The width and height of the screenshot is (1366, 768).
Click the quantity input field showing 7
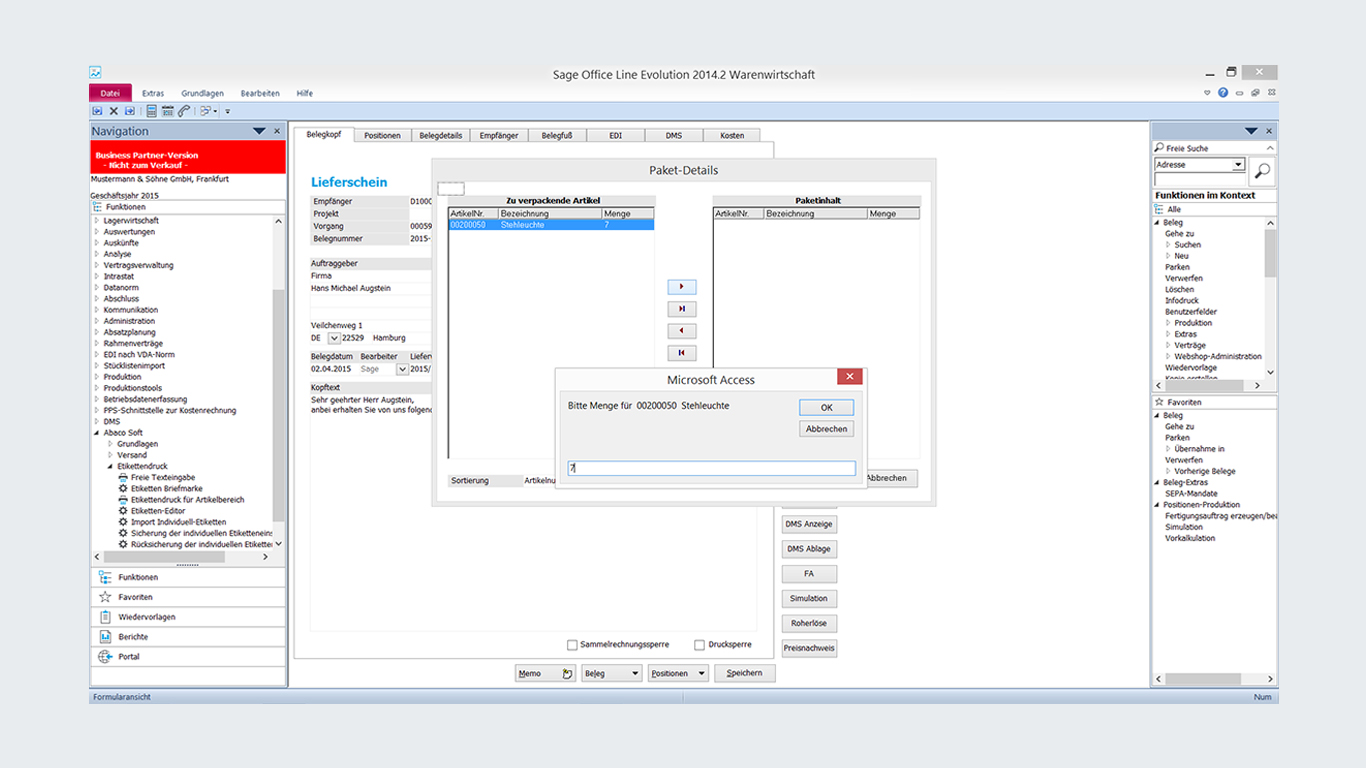[x=712, y=468]
